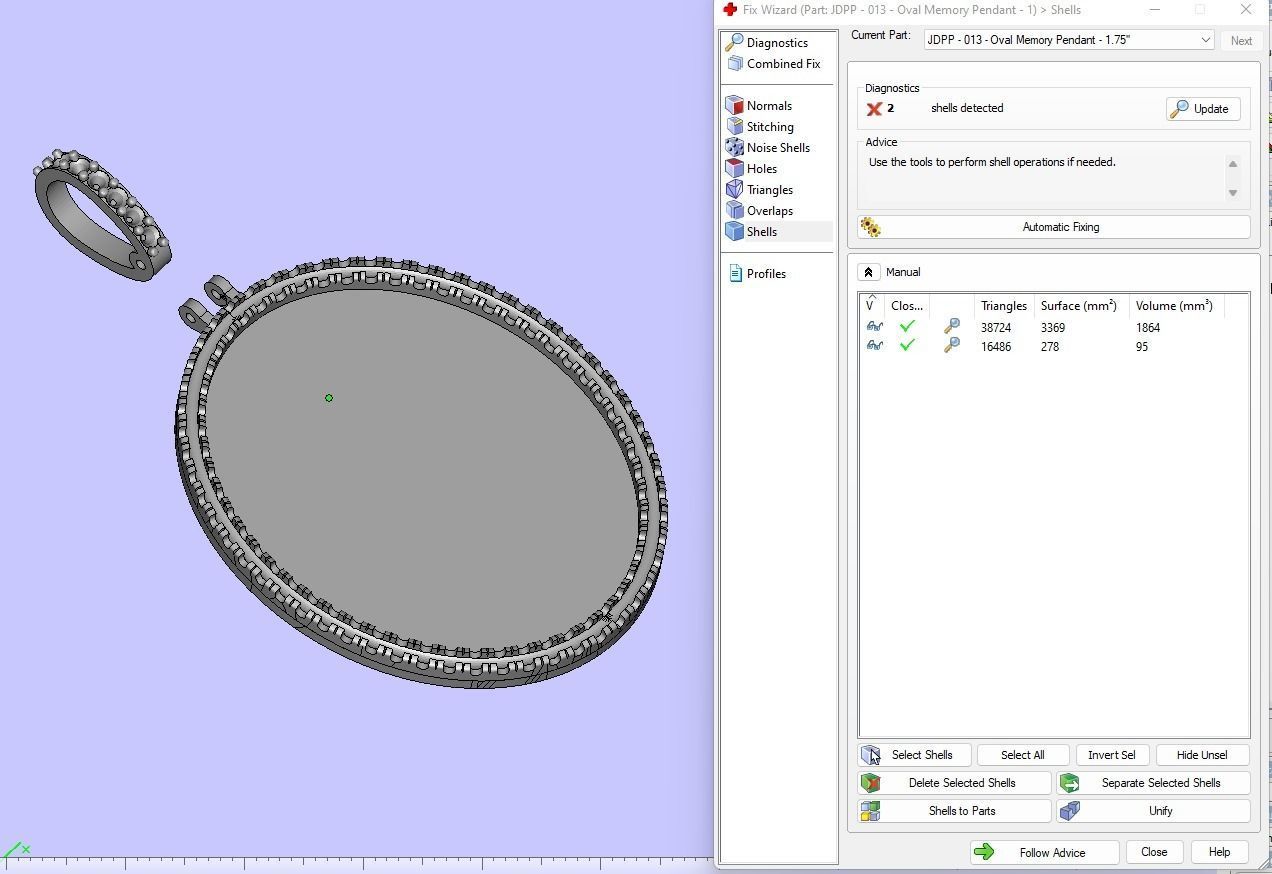Screen dimensions: 1272x874
Task: Select the row with volume 95
Action: [1053, 347]
